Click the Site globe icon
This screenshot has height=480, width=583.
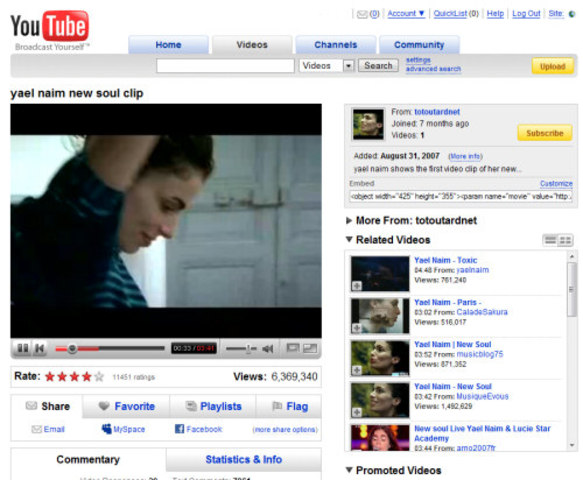click(572, 14)
